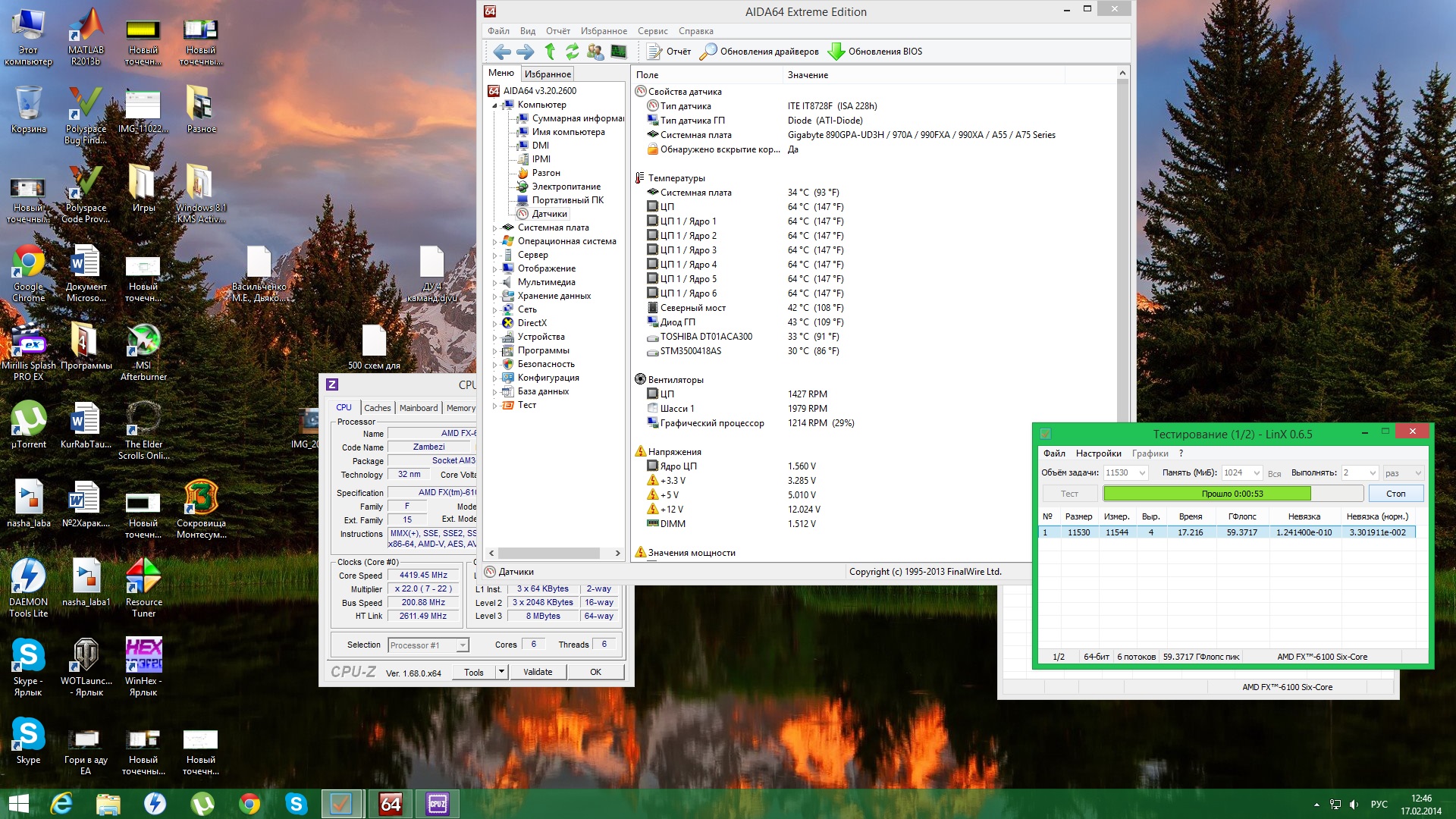This screenshot has height=819, width=1456.
Task: Click the CPU-Z Tools dropdown arrow
Action: coord(500,672)
